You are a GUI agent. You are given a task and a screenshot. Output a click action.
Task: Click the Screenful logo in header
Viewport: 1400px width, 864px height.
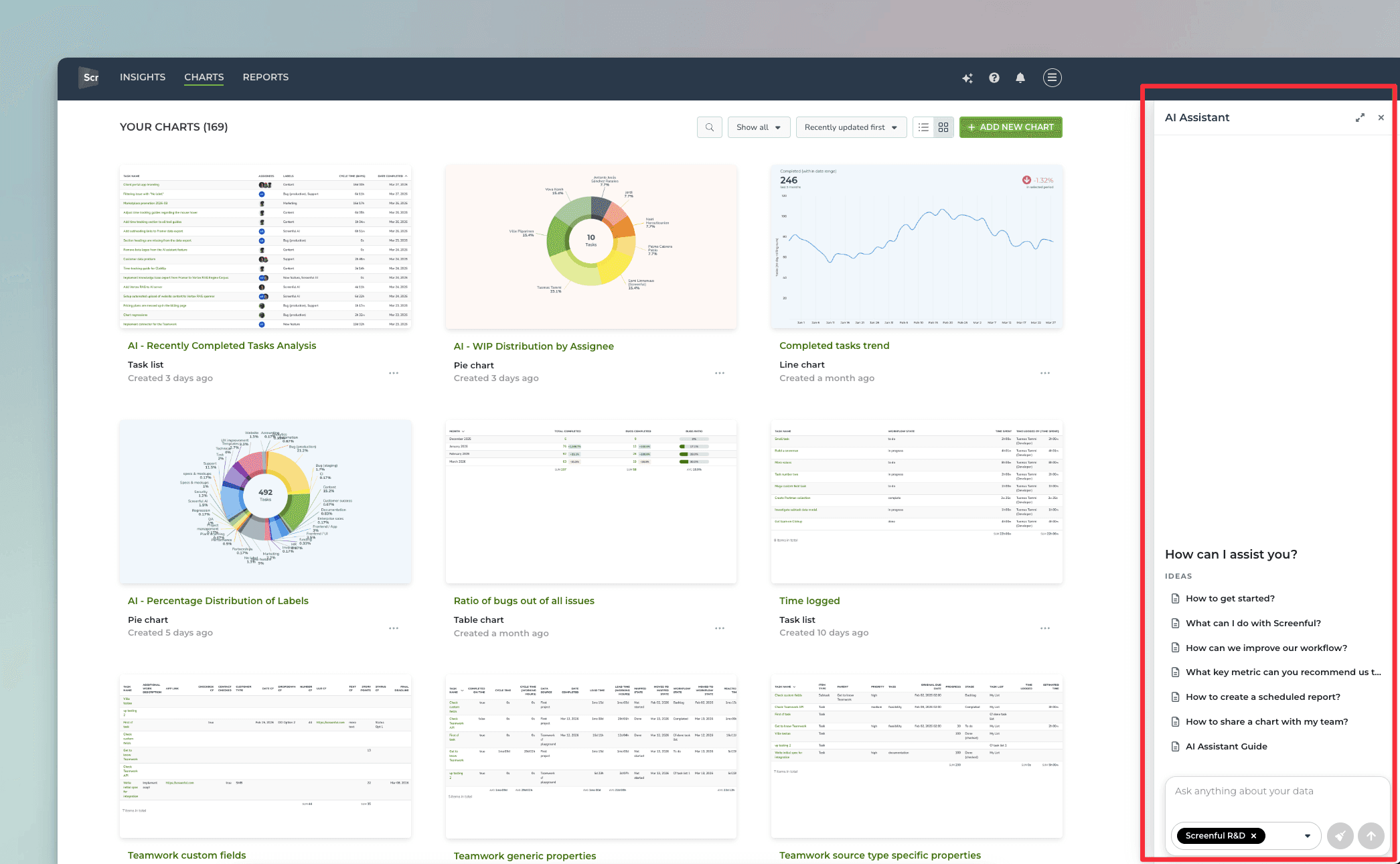89,78
